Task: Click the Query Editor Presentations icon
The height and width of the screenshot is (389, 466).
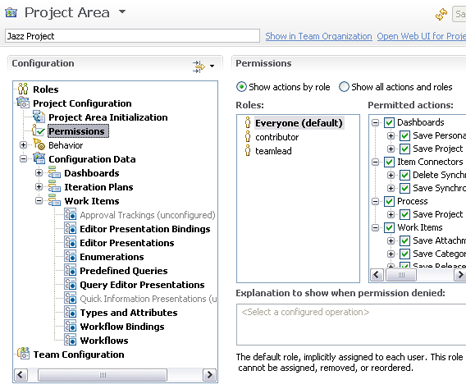Action: 70,285
